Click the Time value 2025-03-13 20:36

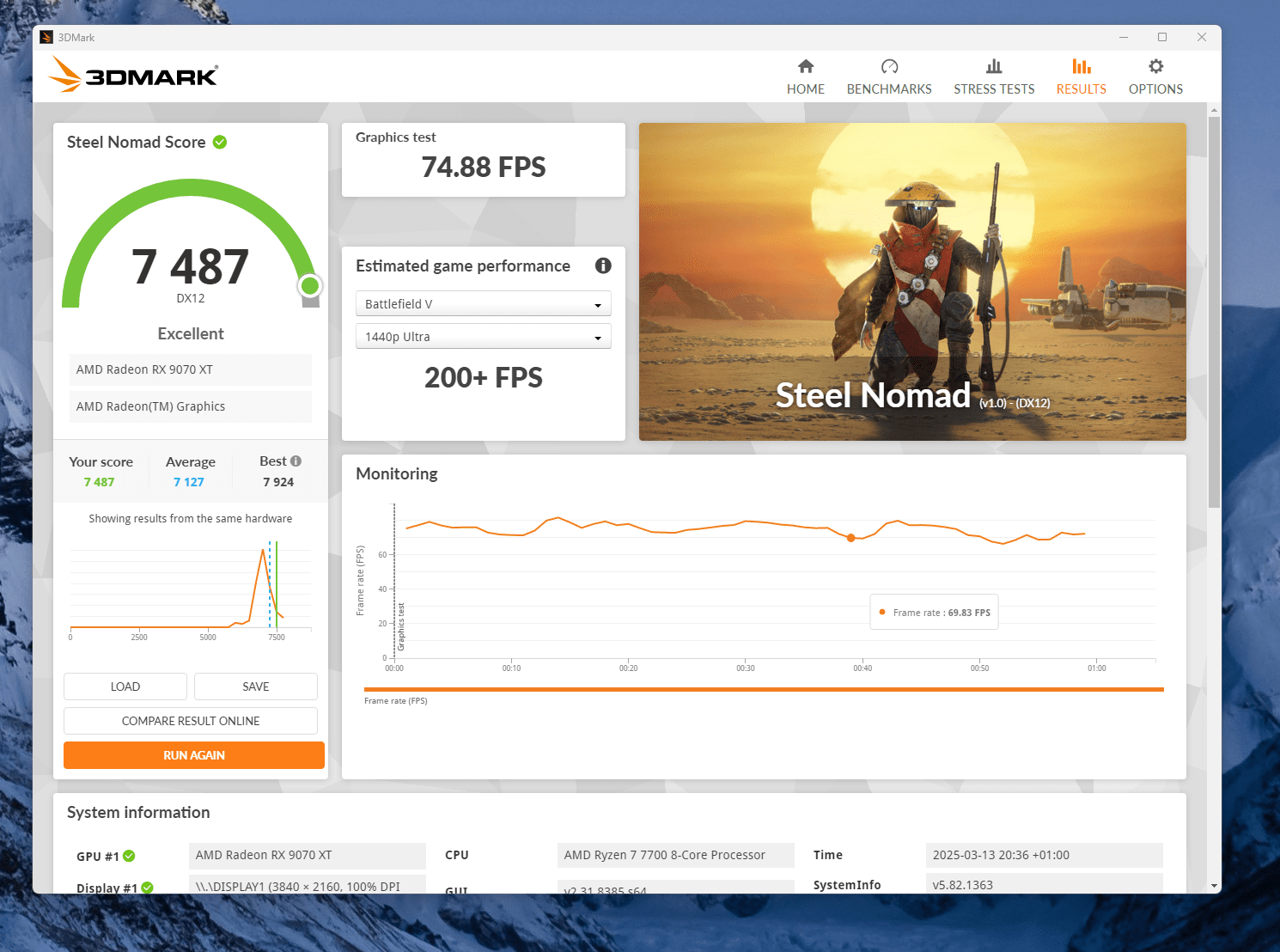(1045, 855)
